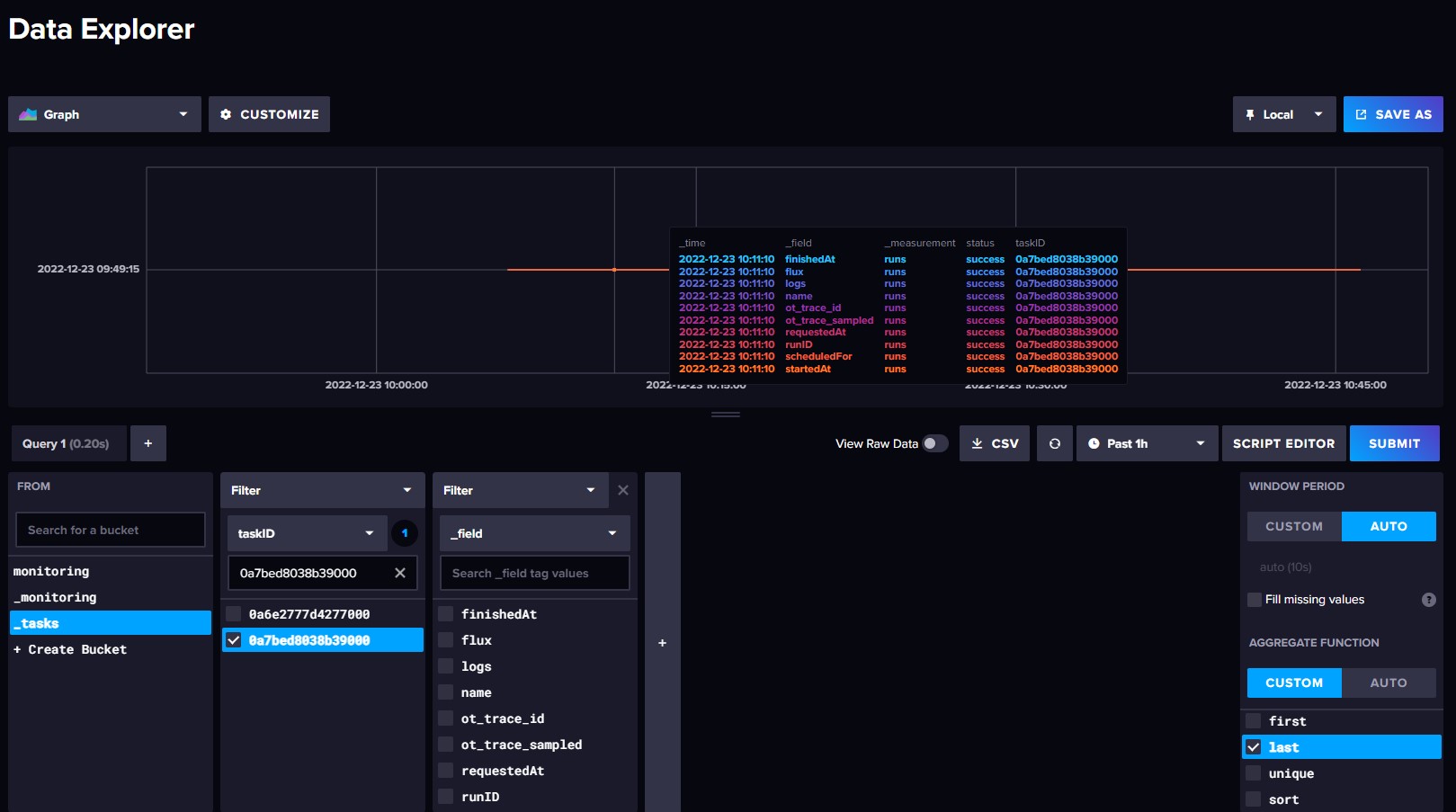
Task: Check the name field
Action: 446,692
